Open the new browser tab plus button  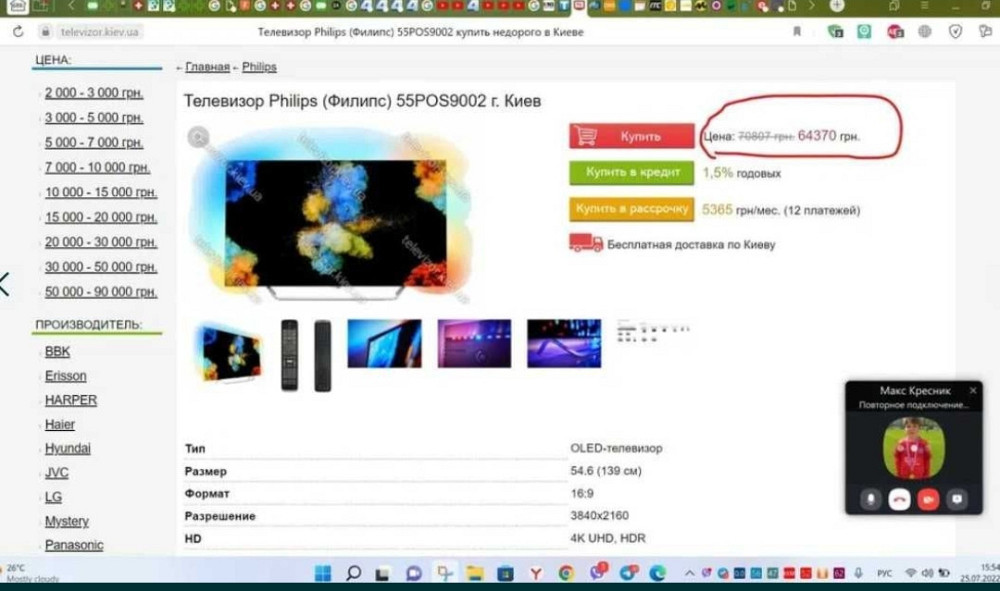[836, 6]
